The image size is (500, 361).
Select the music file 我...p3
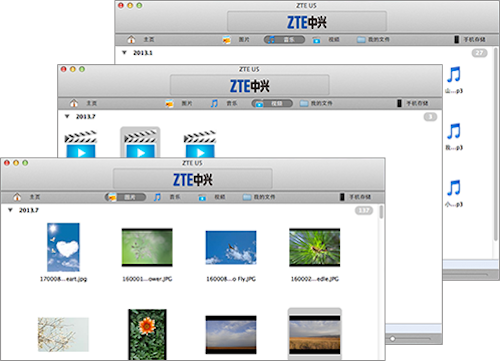tap(454, 137)
